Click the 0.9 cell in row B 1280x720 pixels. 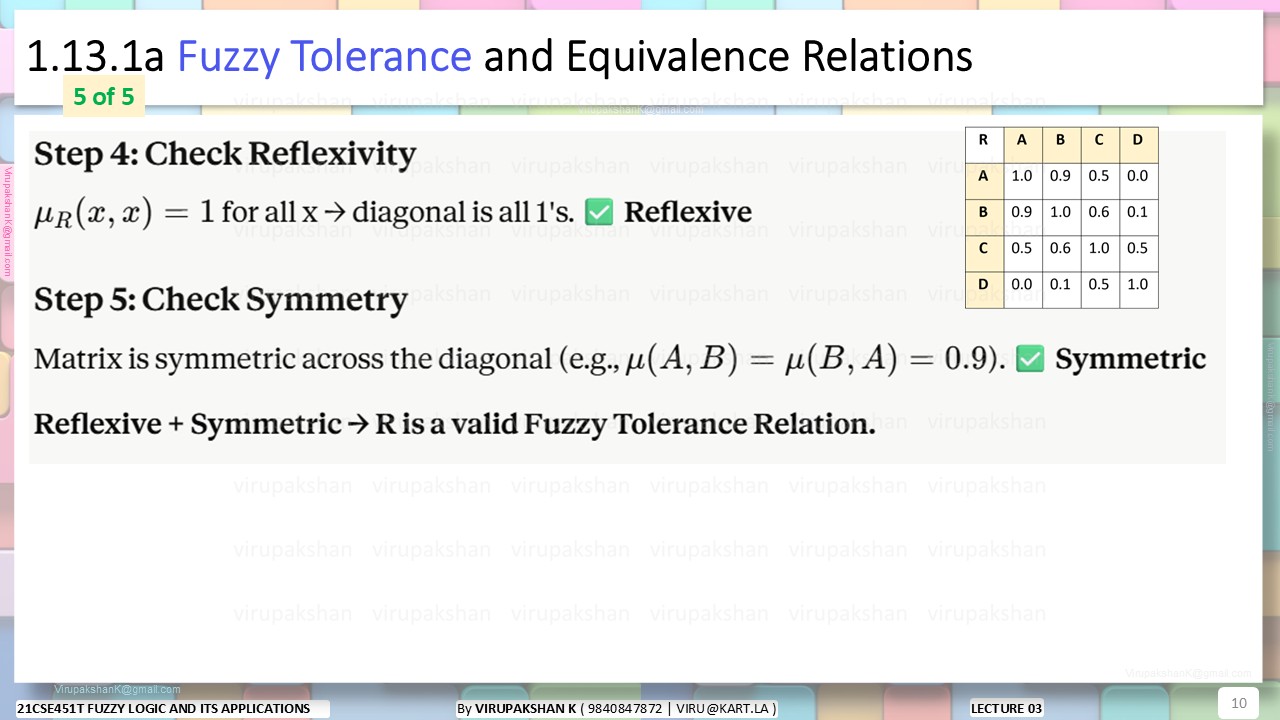click(x=1022, y=218)
